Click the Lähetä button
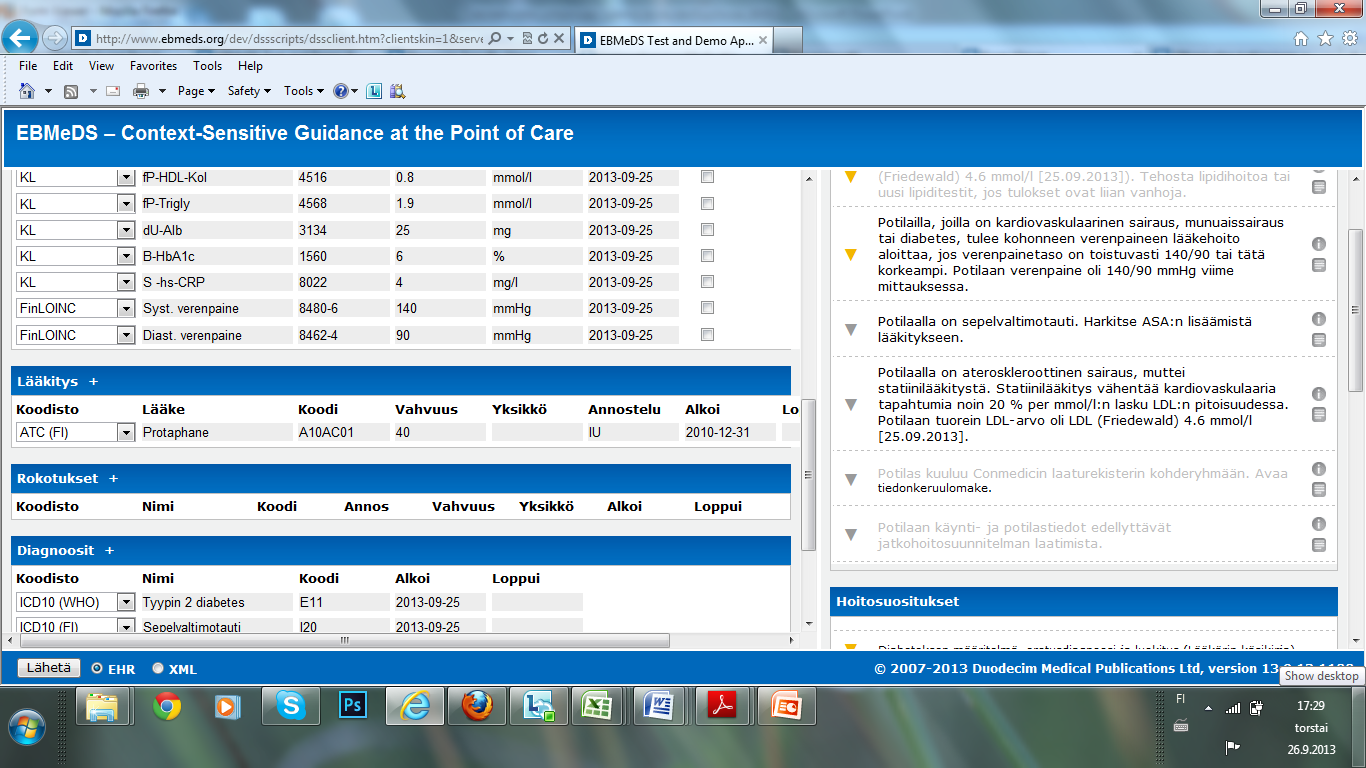 point(47,668)
